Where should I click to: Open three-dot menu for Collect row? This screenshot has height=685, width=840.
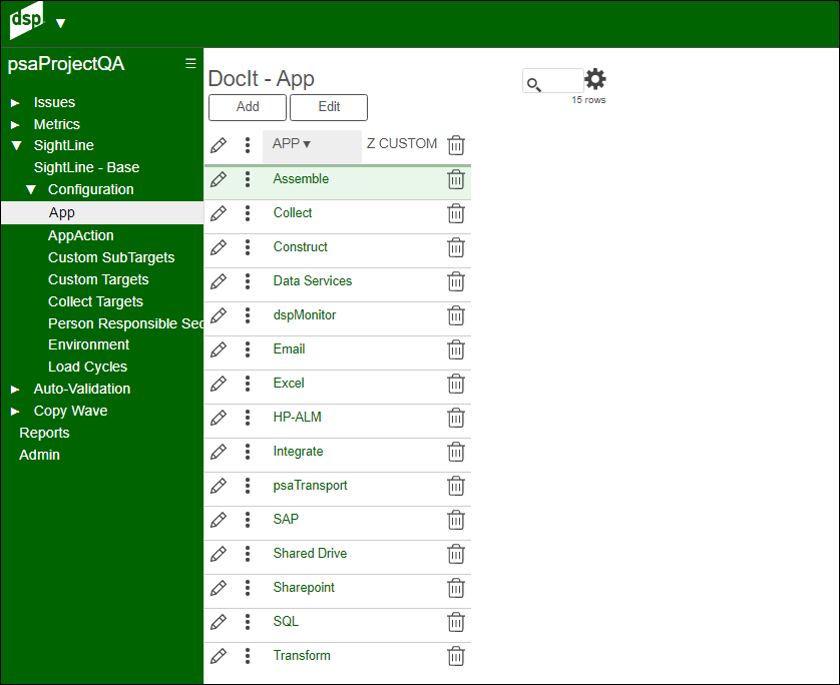[x=248, y=213]
